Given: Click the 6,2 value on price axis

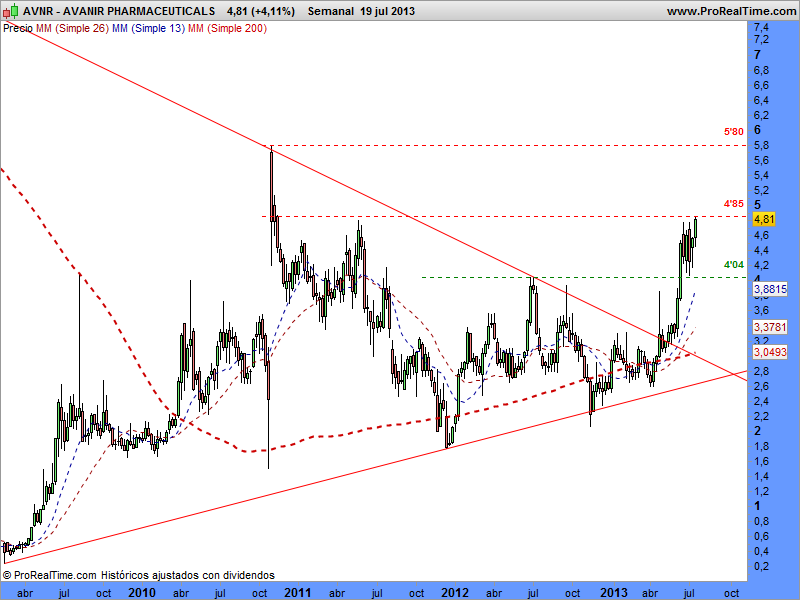Looking at the screenshot, I should tap(761, 115).
